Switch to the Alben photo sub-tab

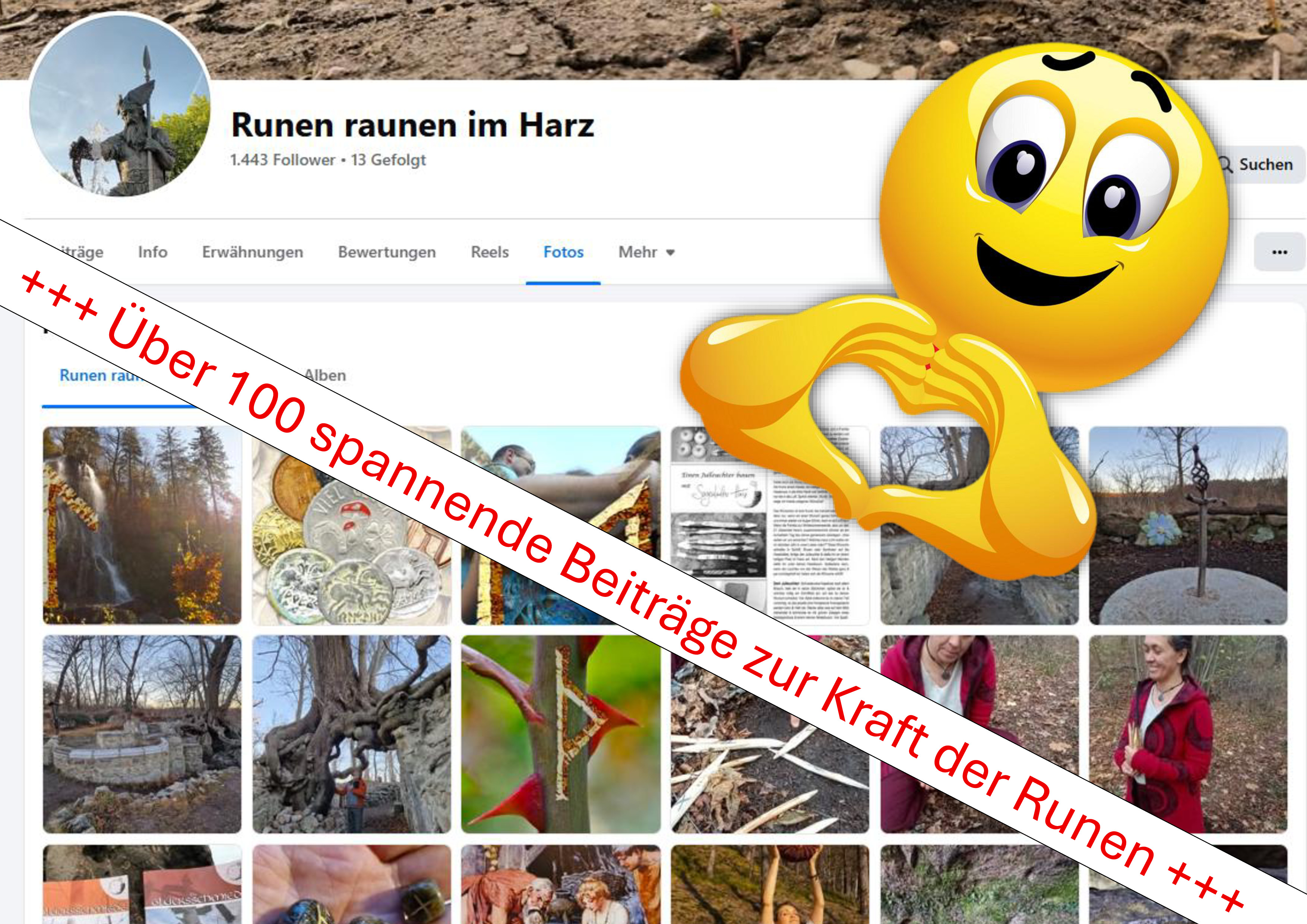tap(325, 375)
